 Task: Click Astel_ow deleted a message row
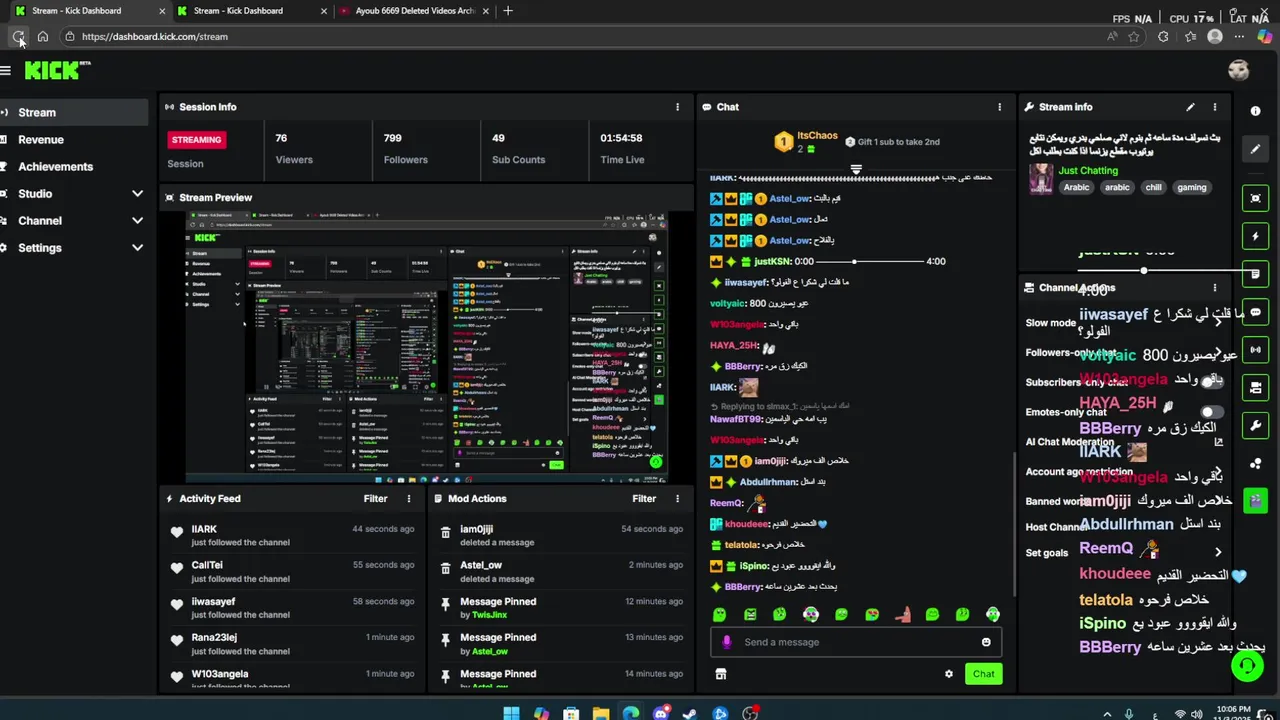pyautogui.click(x=561, y=571)
